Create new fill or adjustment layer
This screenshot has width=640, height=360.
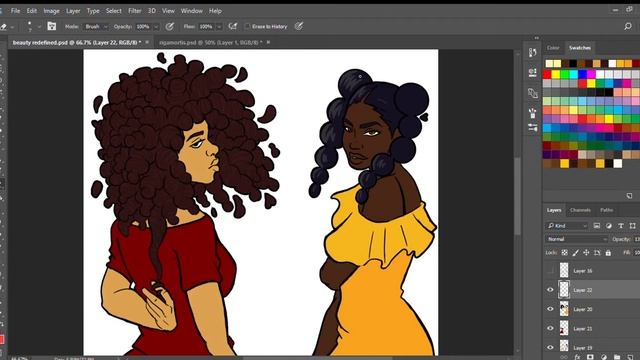[x=603, y=357]
